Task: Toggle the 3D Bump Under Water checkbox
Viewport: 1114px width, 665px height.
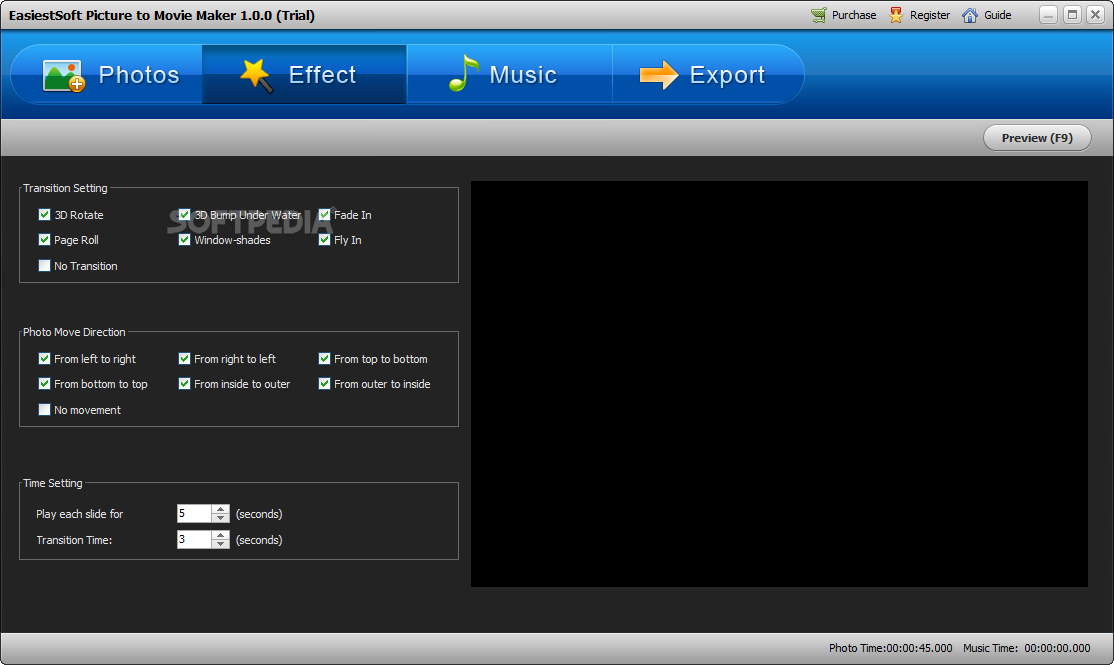Action: pyautogui.click(x=185, y=215)
